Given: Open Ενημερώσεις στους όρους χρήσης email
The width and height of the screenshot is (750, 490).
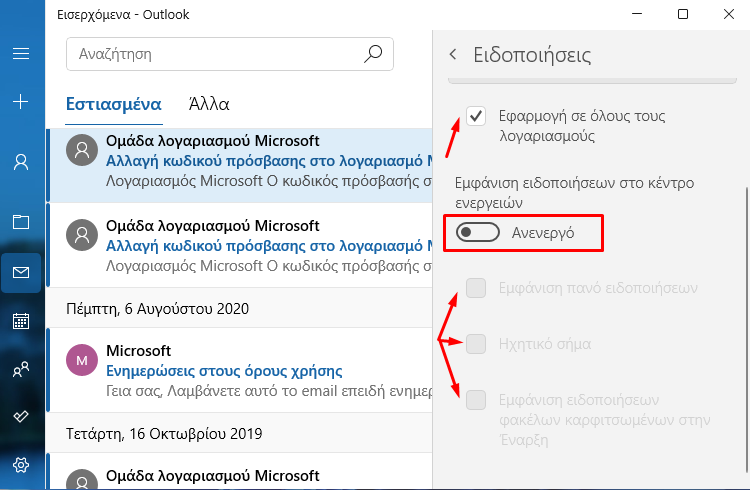Looking at the screenshot, I should point(239,370).
